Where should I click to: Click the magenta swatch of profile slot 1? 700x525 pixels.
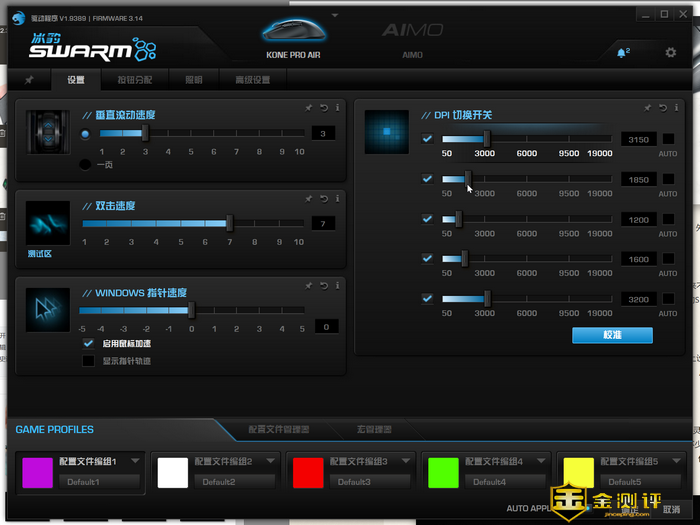(37, 472)
